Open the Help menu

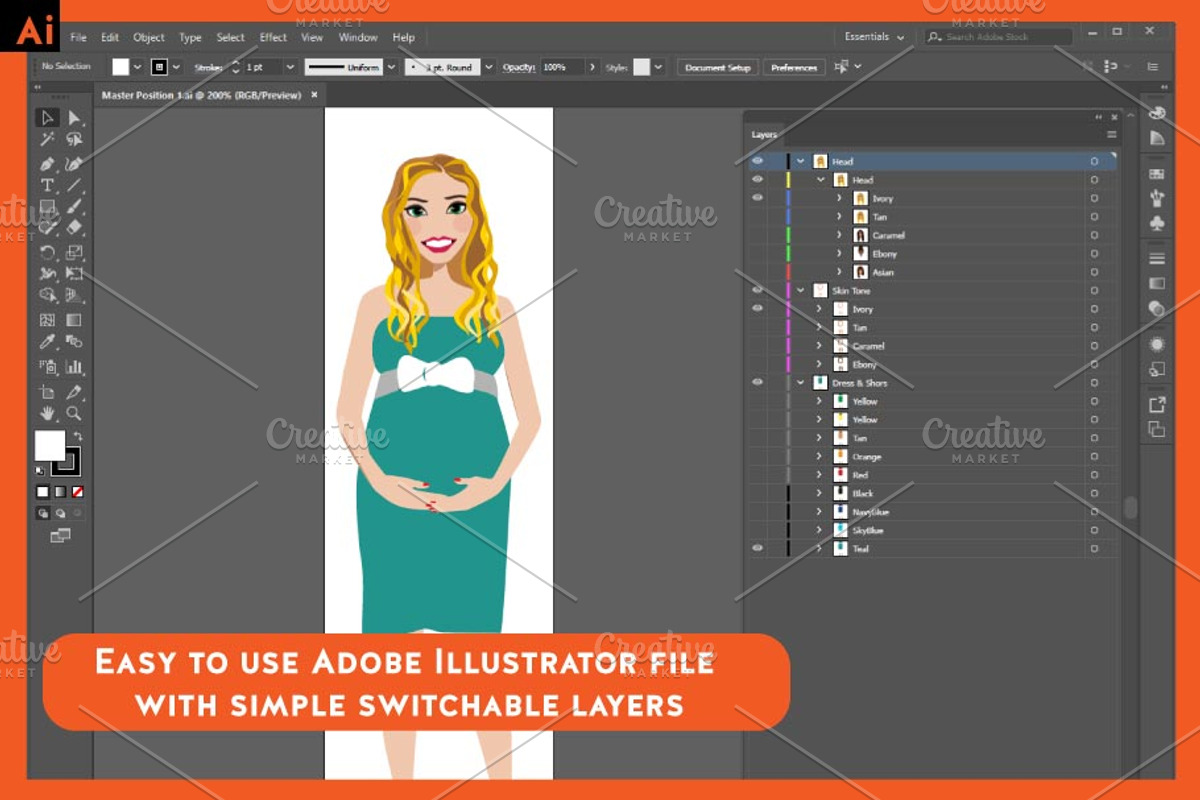click(403, 38)
